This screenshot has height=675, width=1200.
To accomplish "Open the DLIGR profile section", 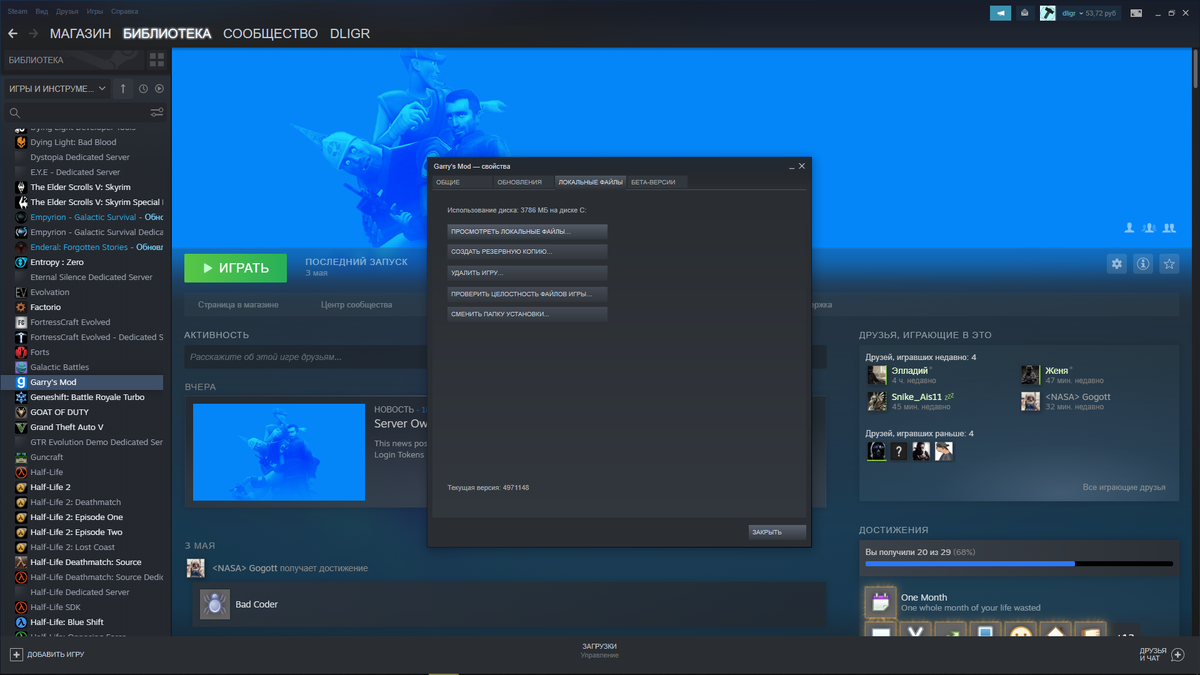I will (350, 33).
